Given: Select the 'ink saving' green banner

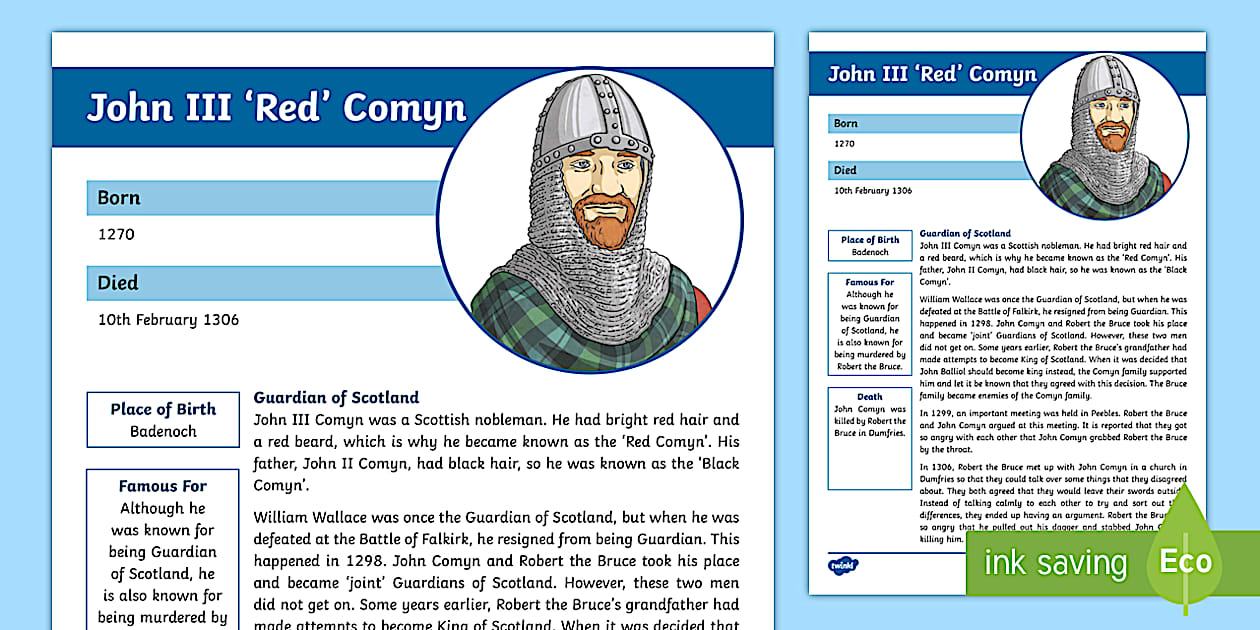Looking at the screenshot, I should [1055, 563].
